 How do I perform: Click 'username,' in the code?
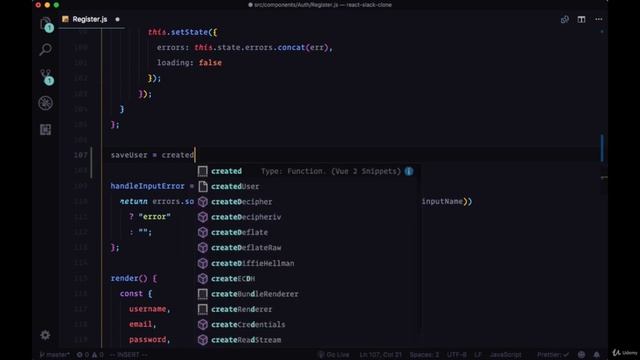click(149, 309)
